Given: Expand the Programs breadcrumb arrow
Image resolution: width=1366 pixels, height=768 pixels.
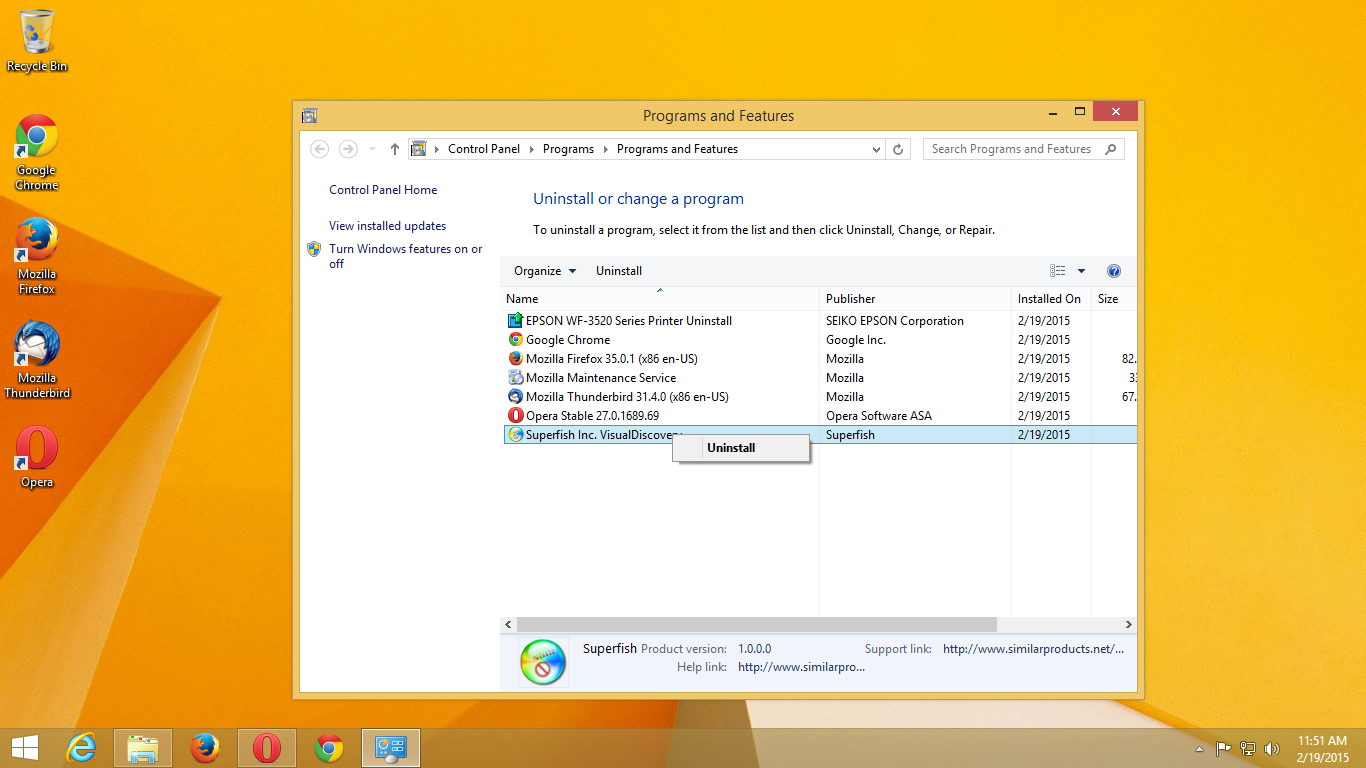Looking at the screenshot, I should (x=606, y=149).
